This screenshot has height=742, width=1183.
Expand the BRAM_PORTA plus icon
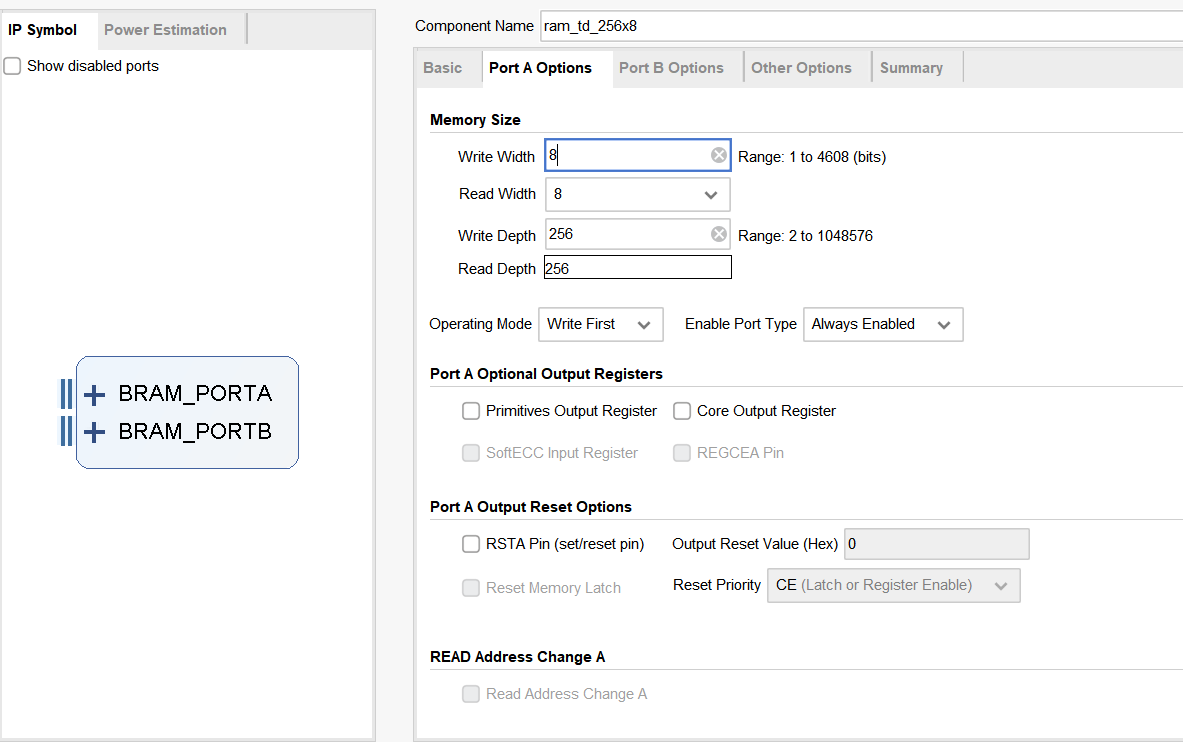click(94, 395)
